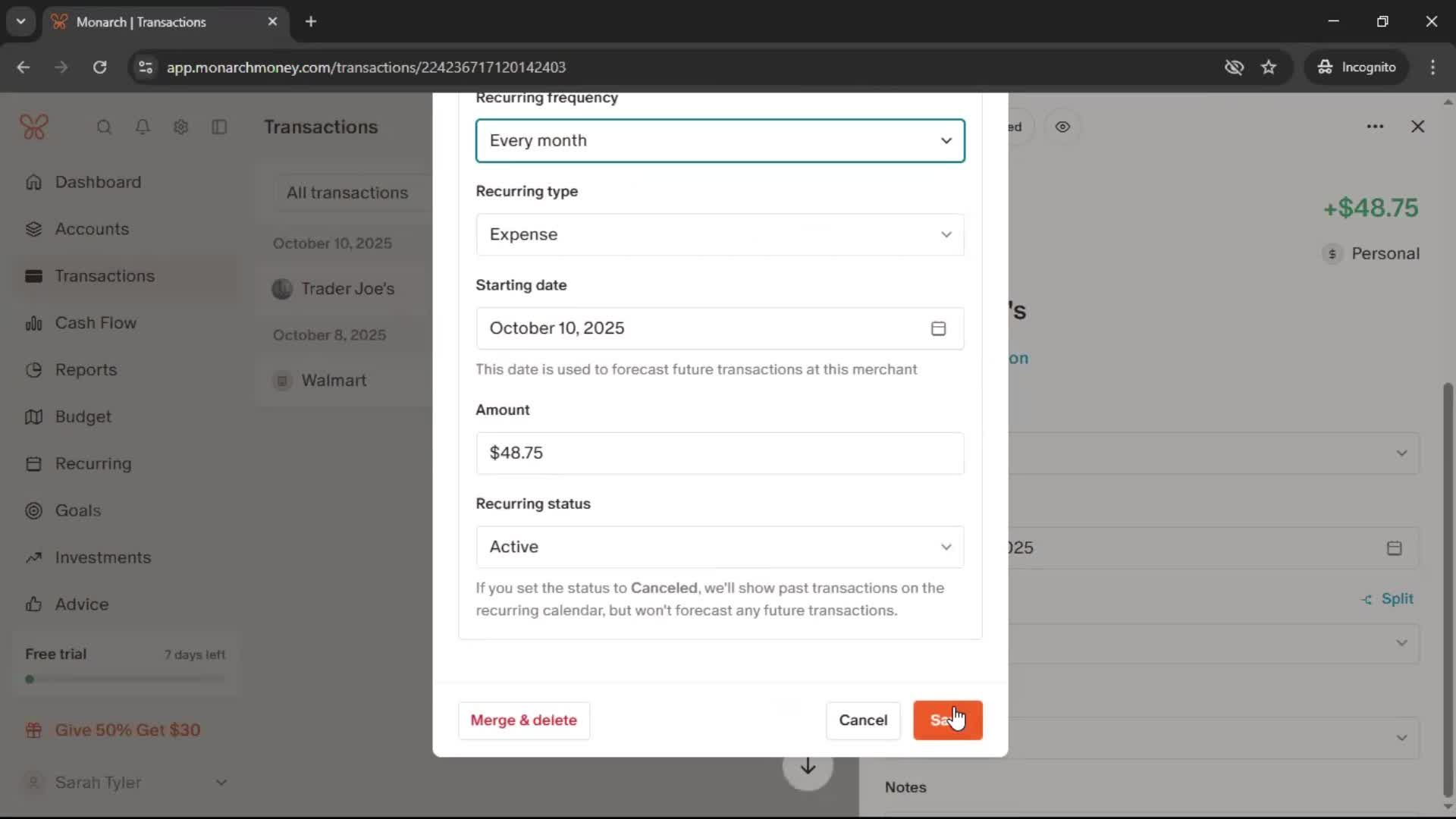Viewport: 1456px width, 819px height.
Task: Open search with the magnifier icon
Action: click(104, 127)
